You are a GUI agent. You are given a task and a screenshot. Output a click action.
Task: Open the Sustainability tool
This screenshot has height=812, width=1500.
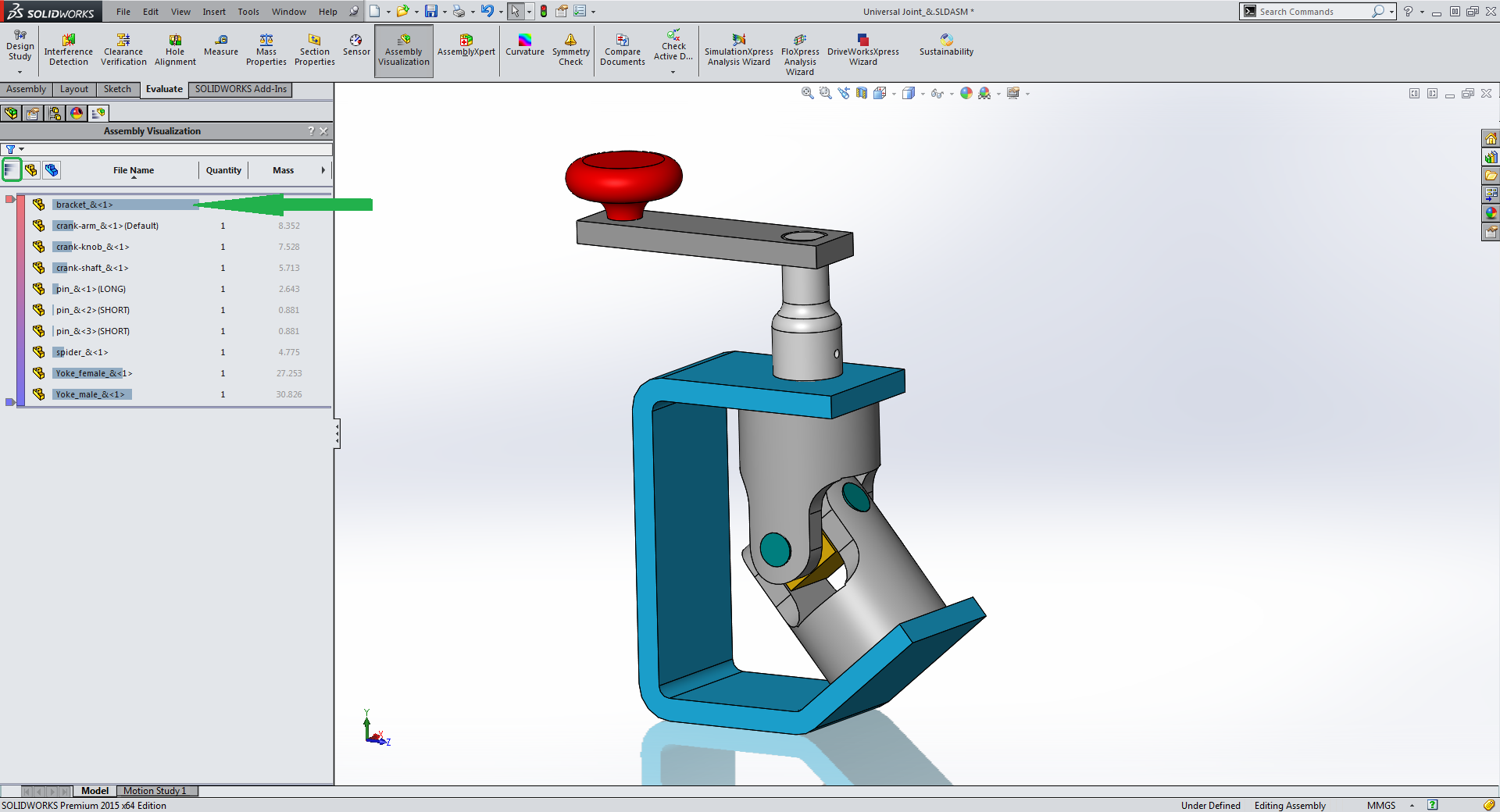click(946, 45)
